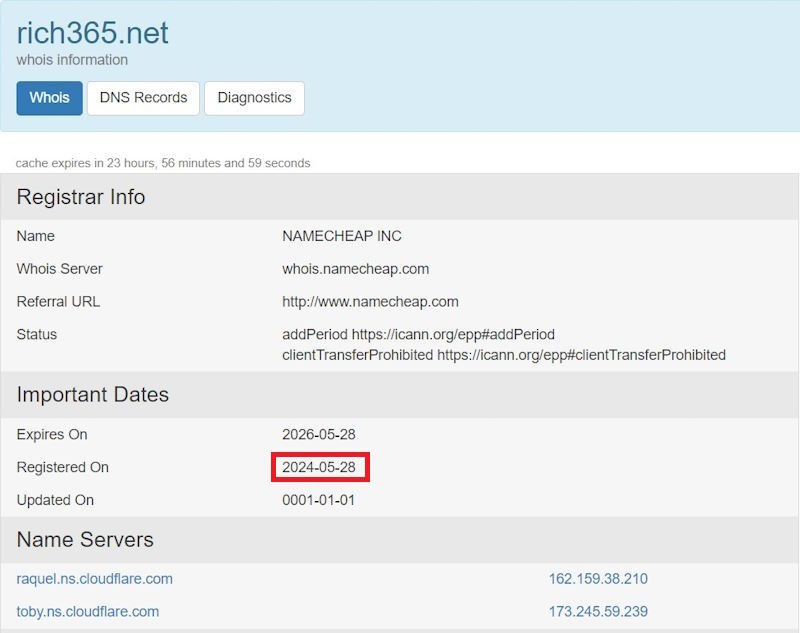
Task: Open the Diagnostics tab
Action: [x=254, y=98]
